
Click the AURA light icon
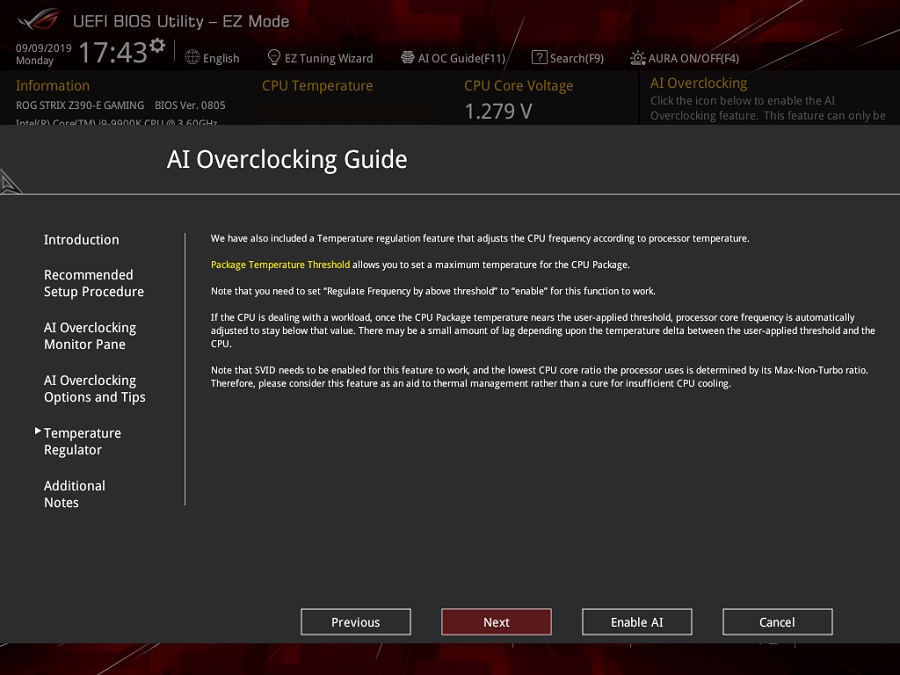tap(638, 58)
